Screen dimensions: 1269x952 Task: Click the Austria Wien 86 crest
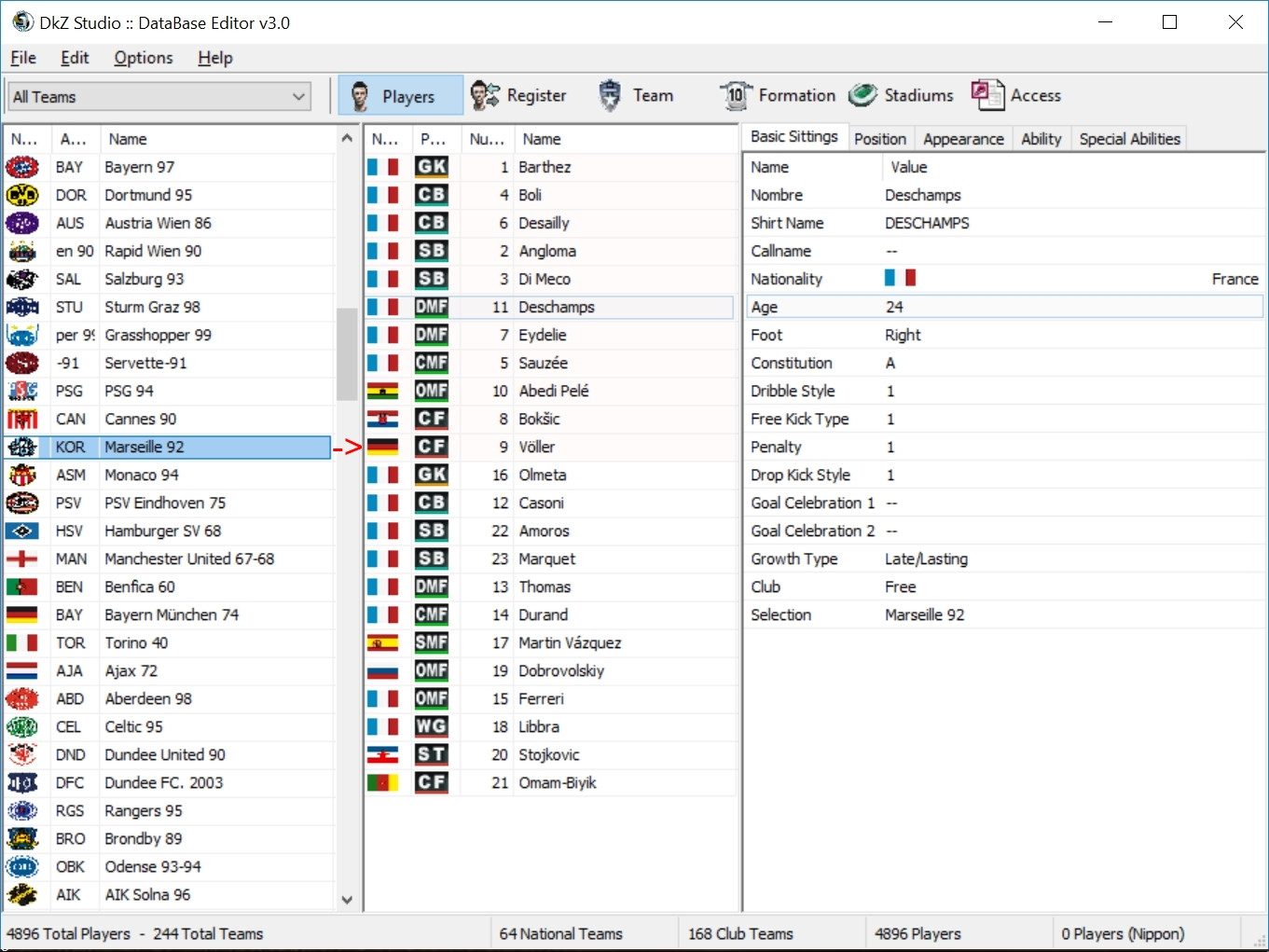(x=22, y=223)
